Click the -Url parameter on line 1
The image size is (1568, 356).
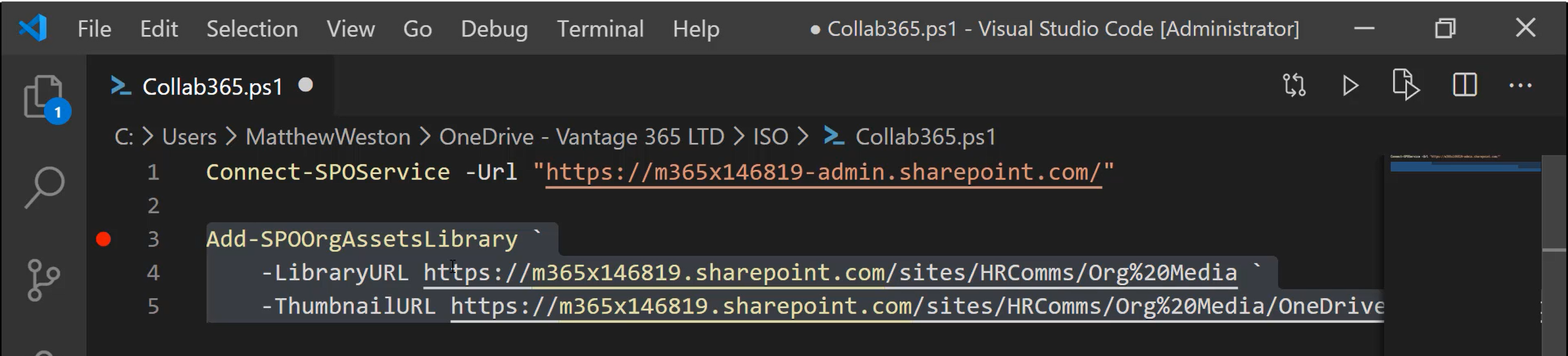pyautogui.click(x=491, y=172)
